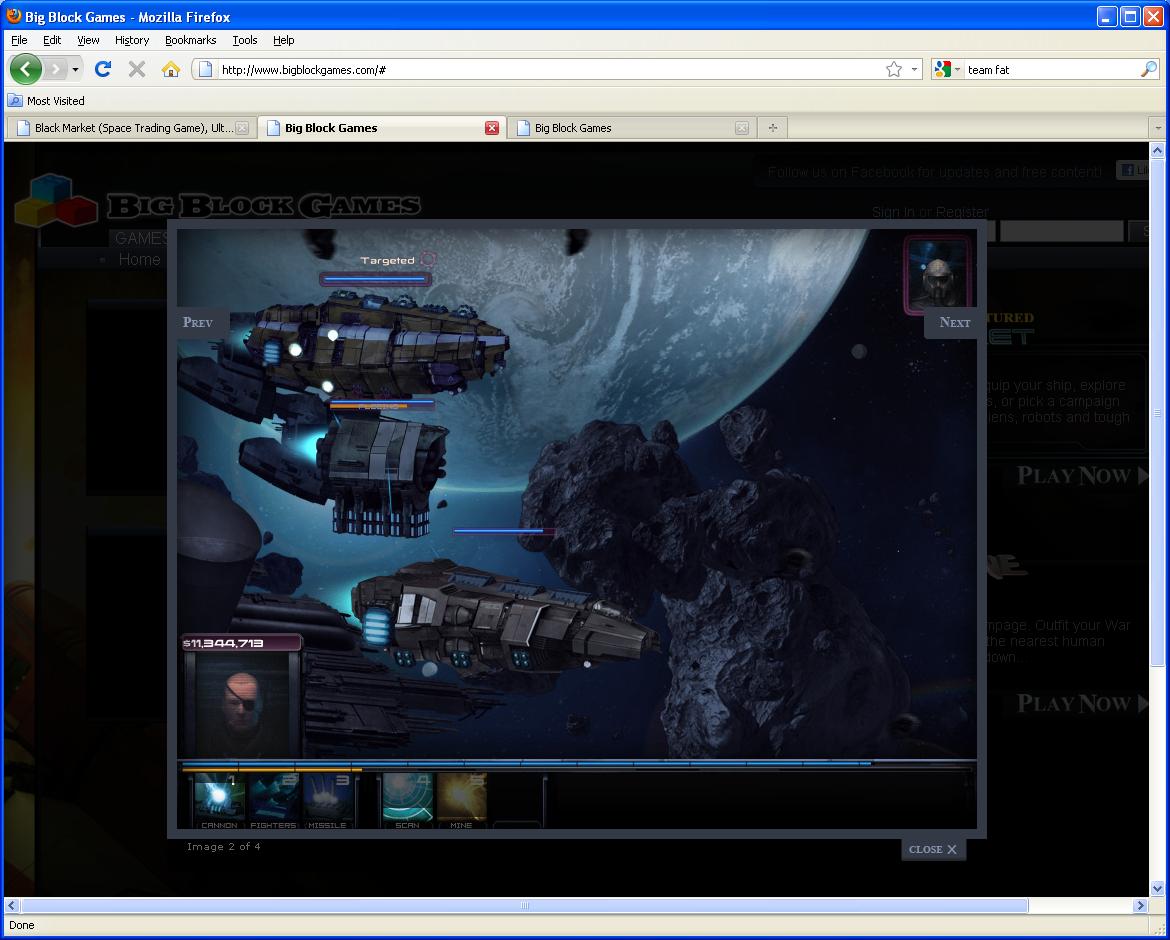Image resolution: width=1170 pixels, height=940 pixels.
Task: Close the image lightbox viewer
Action: click(x=932, y=849)
